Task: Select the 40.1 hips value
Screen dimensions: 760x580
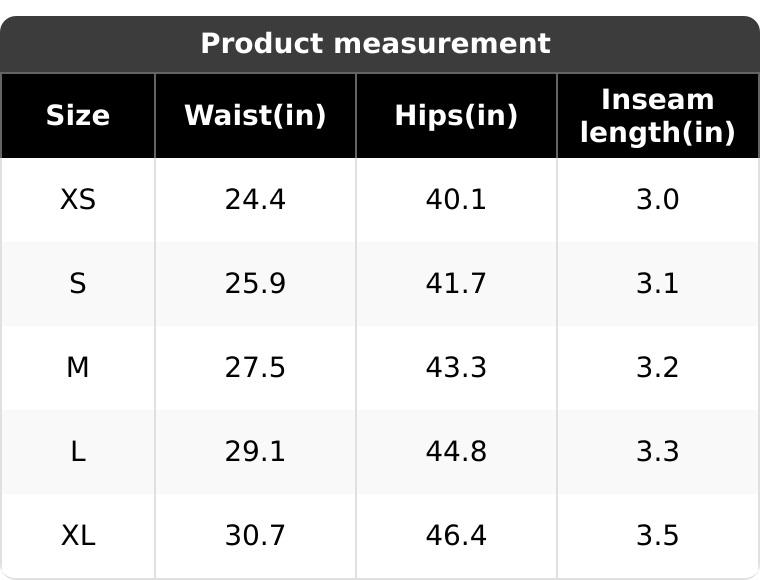Action: click(456, 200)
